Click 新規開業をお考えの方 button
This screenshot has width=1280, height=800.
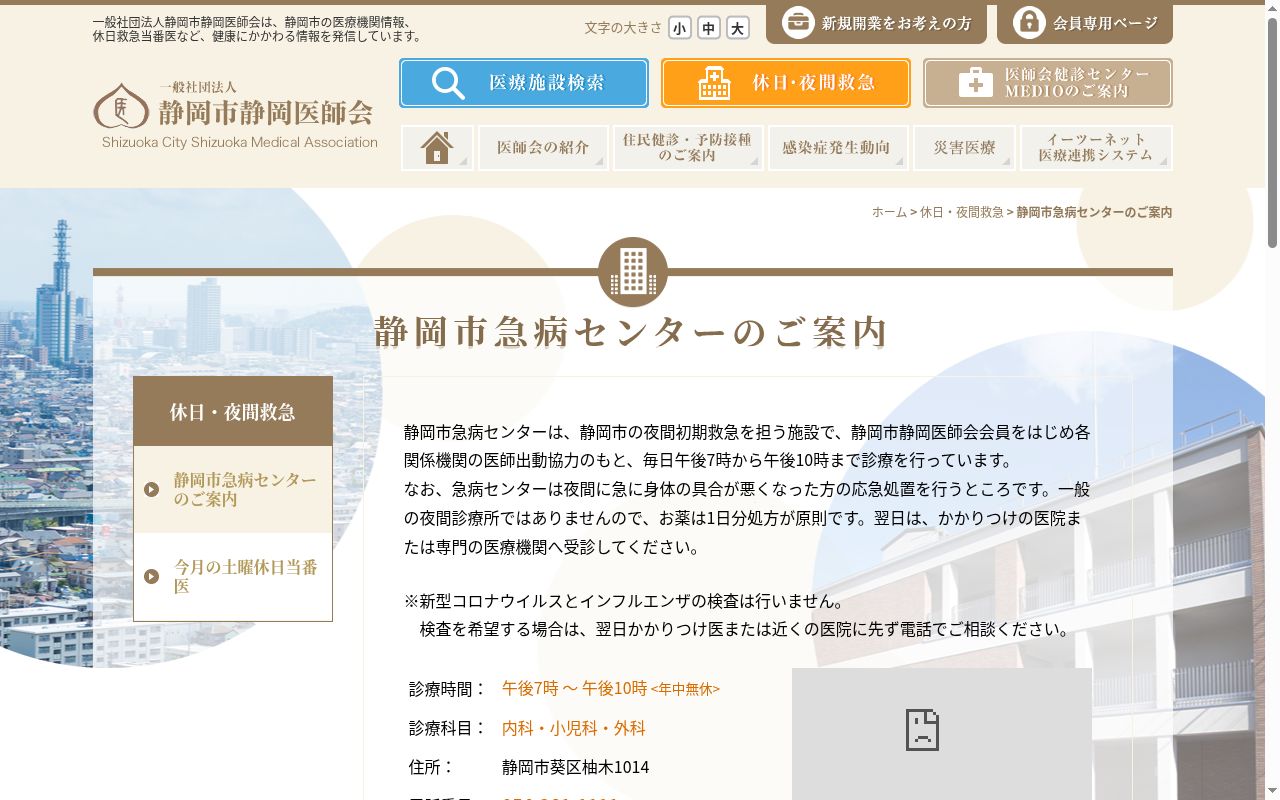[x=876, y=22]
